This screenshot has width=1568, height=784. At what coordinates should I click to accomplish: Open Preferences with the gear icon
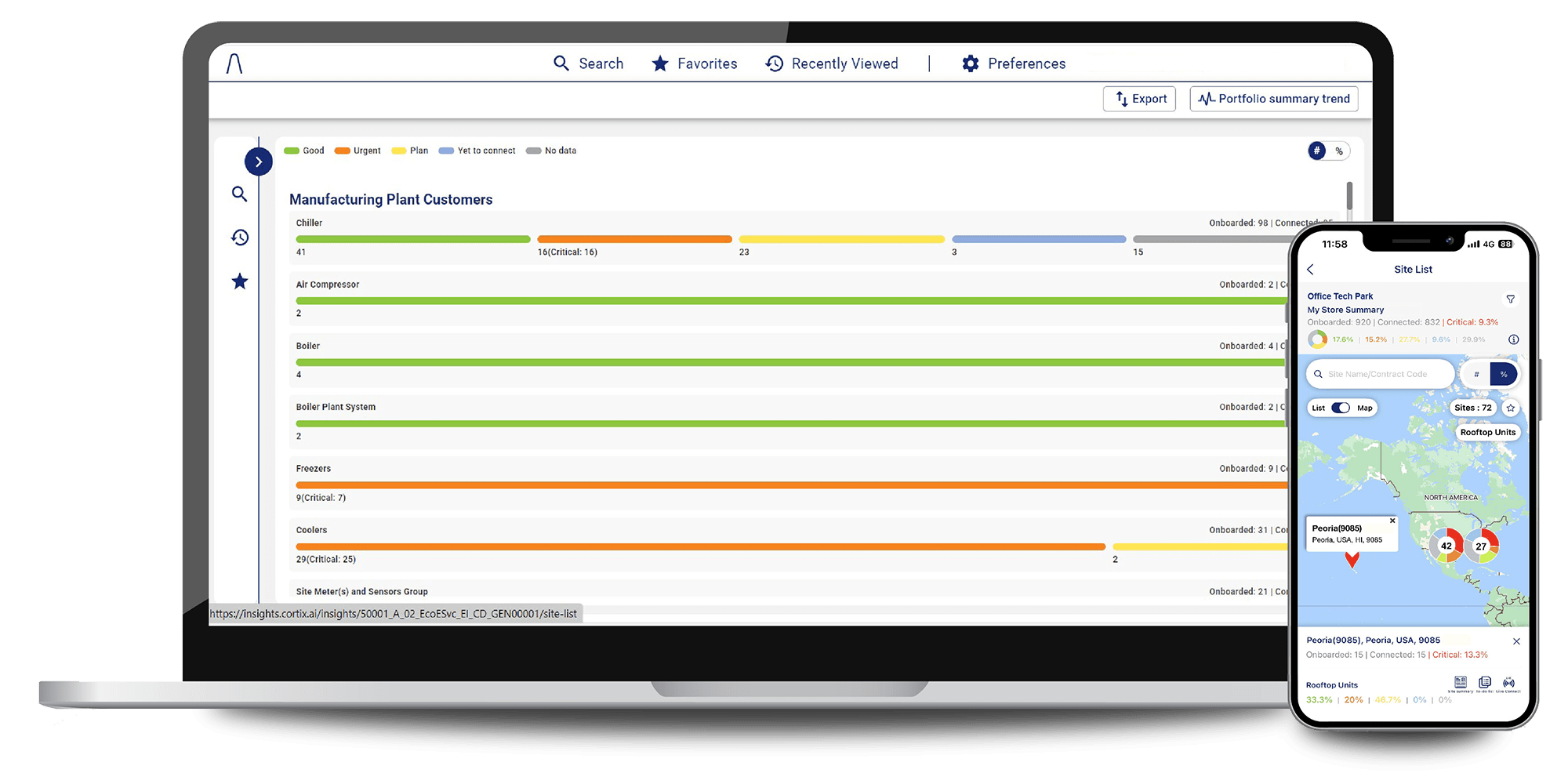[1013, 64]
